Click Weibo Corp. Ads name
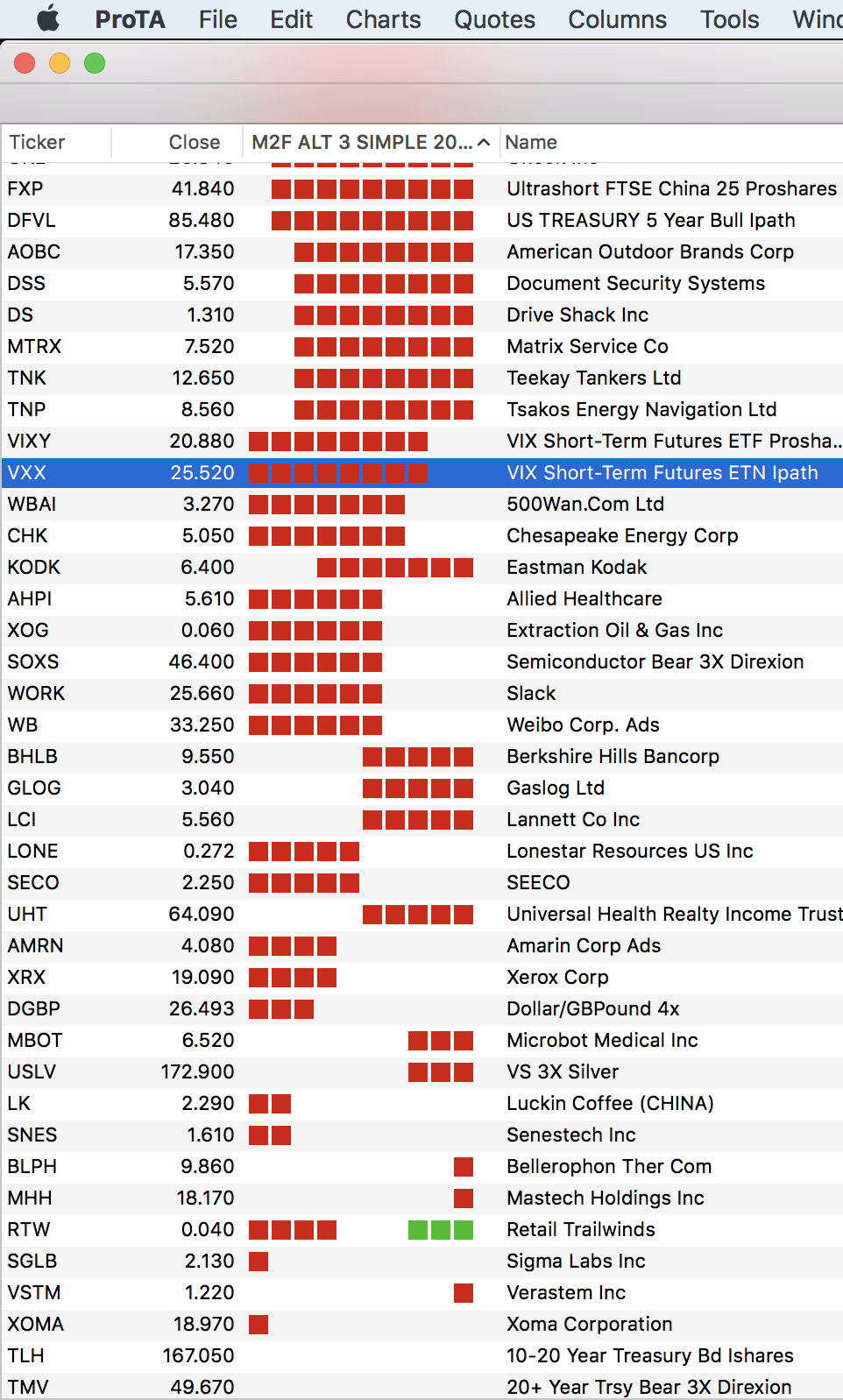Screen dimensions: 843x1400 (x=583, y=725)
